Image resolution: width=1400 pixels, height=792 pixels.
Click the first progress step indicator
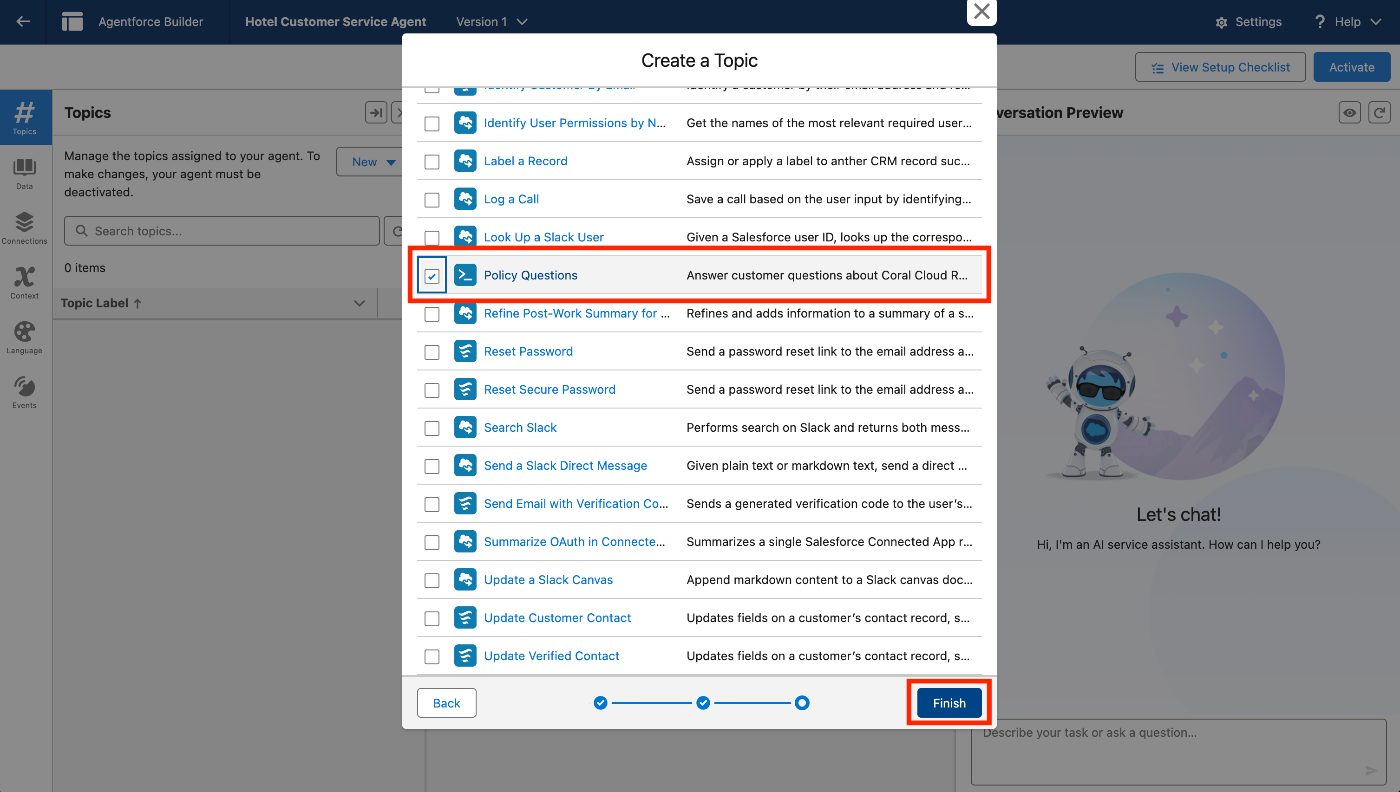(600, 703)
